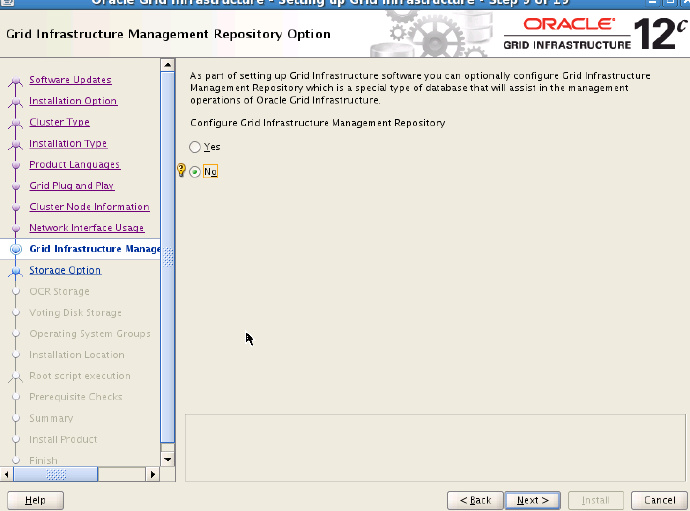Open the Software Updates step link
690x511 pixels.
click(70, 80)
